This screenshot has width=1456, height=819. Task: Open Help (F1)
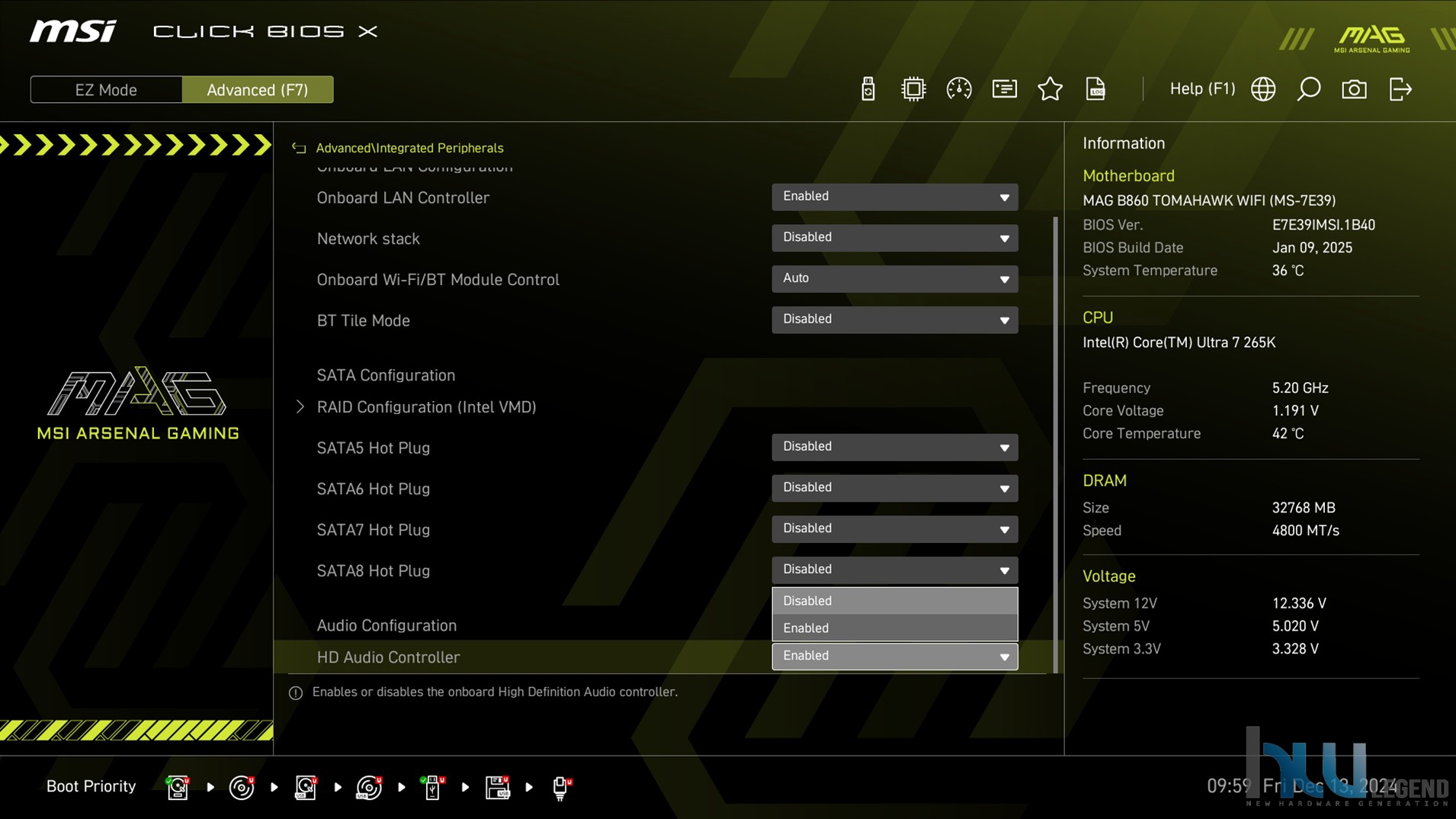(x=1202, y=89)
